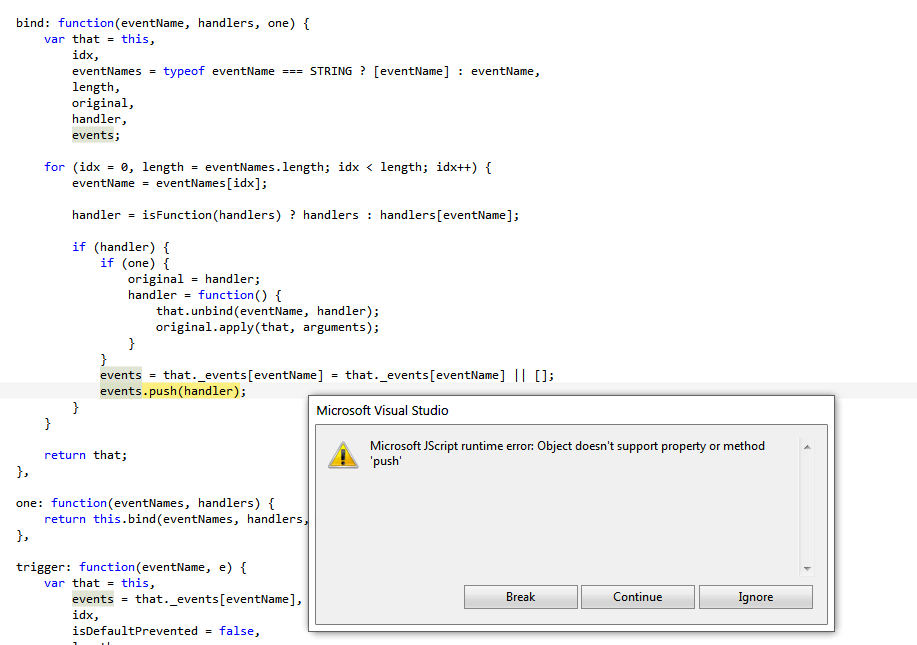Click 'return this.bind(eventNames' line
The height and width of the screenshot is (645, 917).
[176, 519]
